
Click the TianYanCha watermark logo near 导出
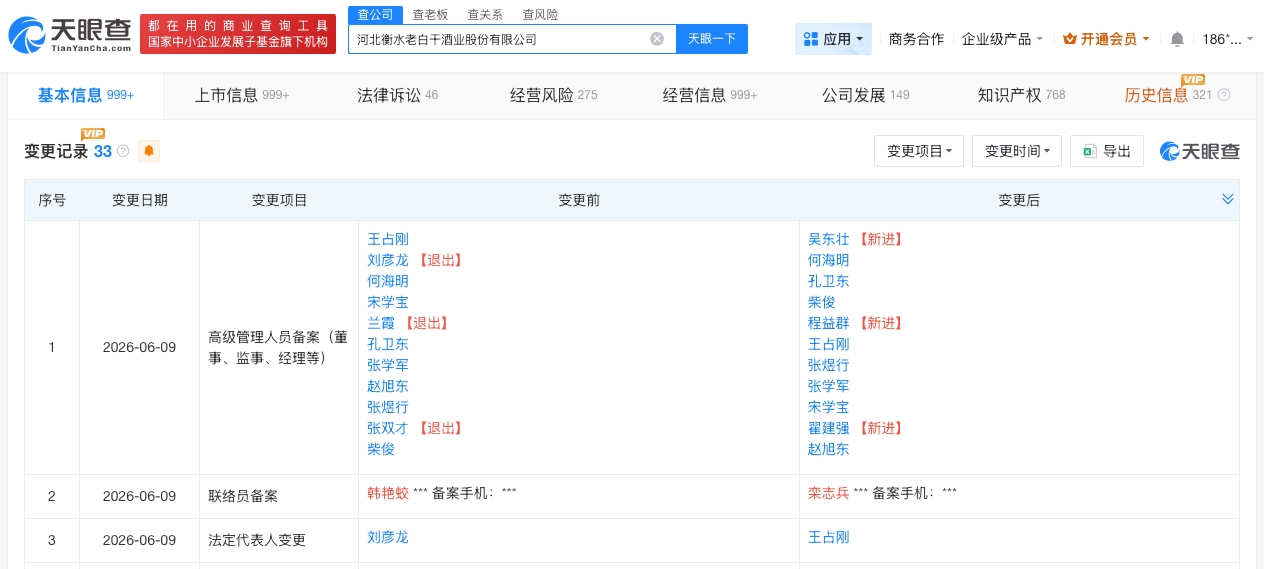point(1200,151)
